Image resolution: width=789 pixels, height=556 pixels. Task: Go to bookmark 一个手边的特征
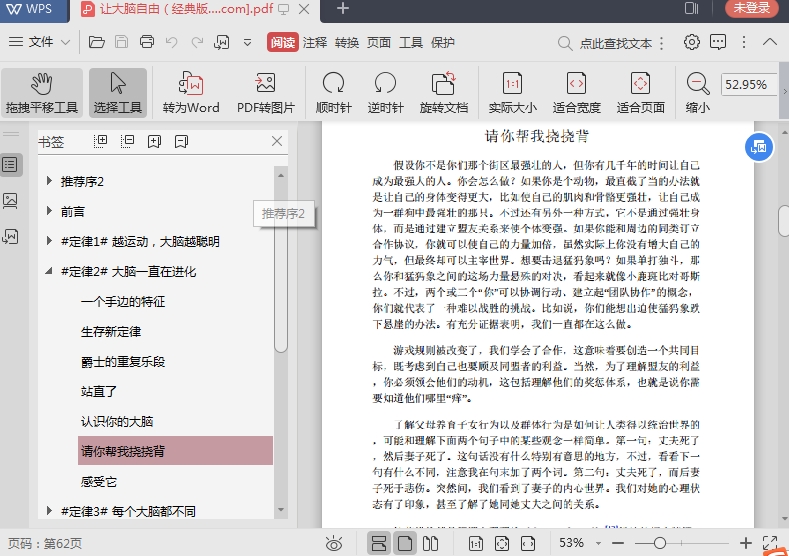point(123,301)
